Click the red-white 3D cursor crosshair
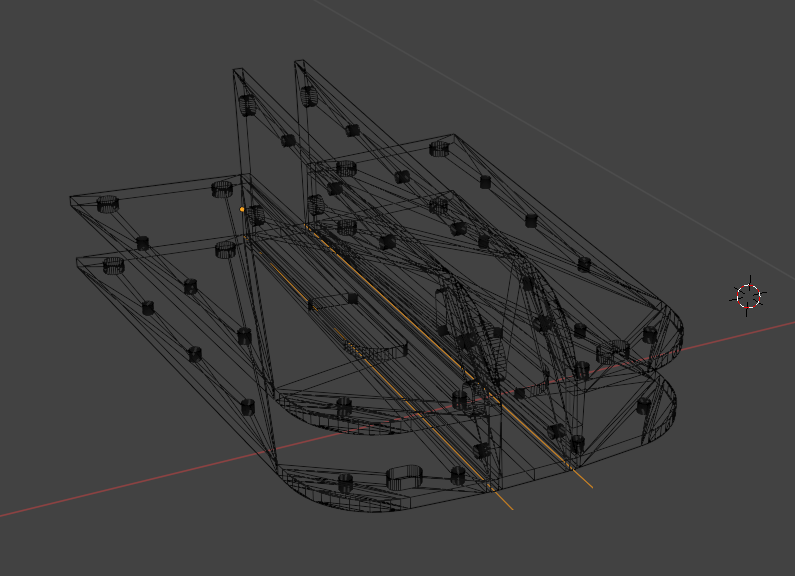Viewport: 795px width, 576px height. [749, 296]
